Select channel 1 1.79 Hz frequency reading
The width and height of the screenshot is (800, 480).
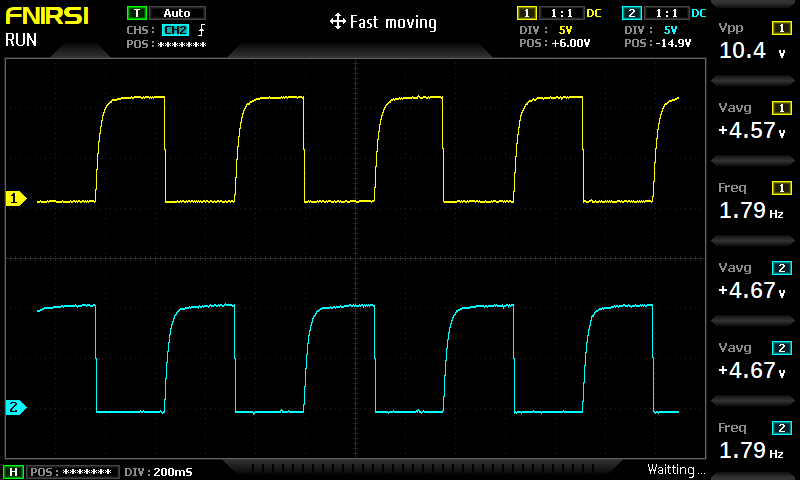(751, 211)
